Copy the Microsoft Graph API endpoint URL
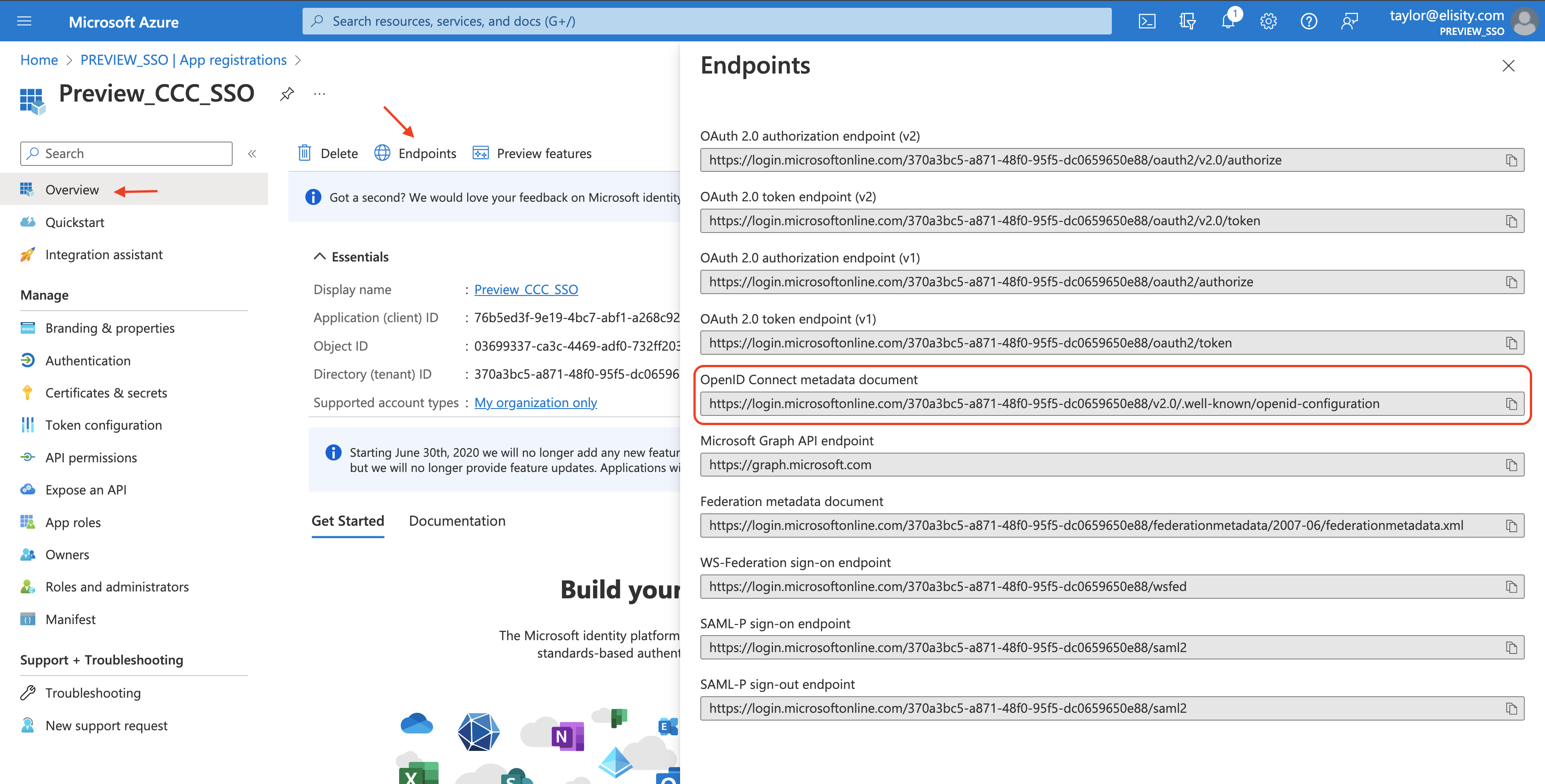This screenshot has height=784, width=1545. (1511, 465)
